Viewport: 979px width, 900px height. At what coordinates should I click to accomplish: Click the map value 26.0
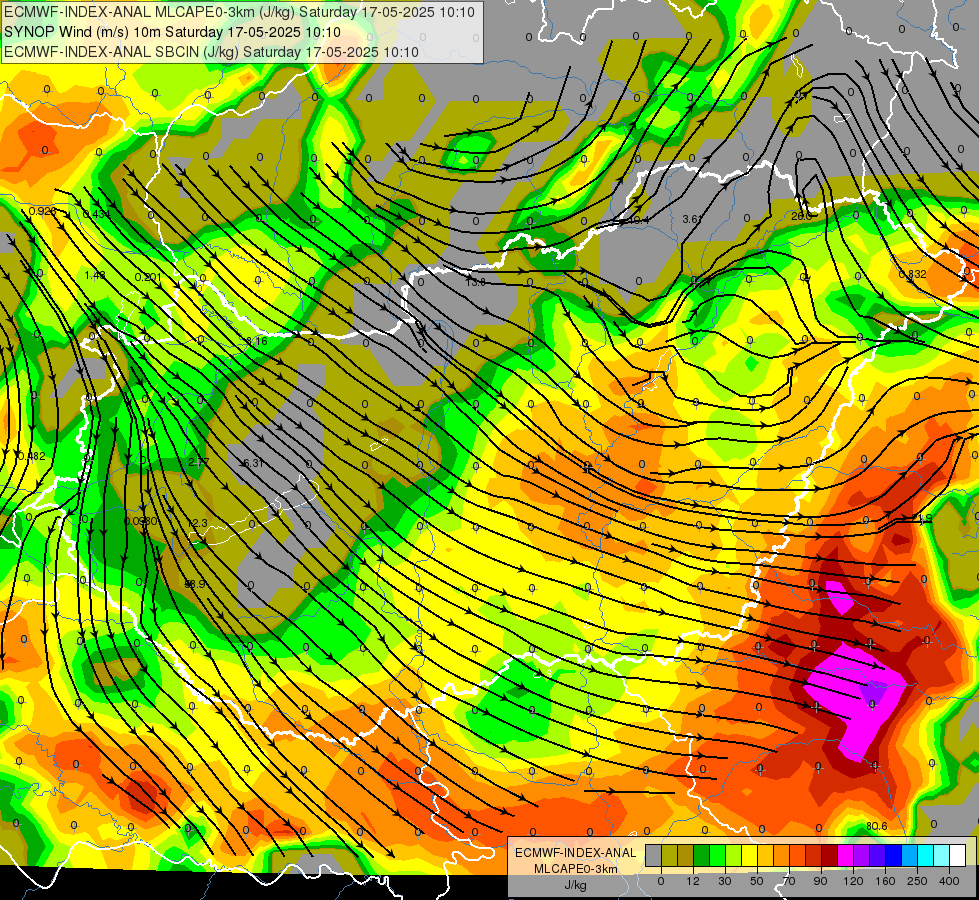[801, 216]
